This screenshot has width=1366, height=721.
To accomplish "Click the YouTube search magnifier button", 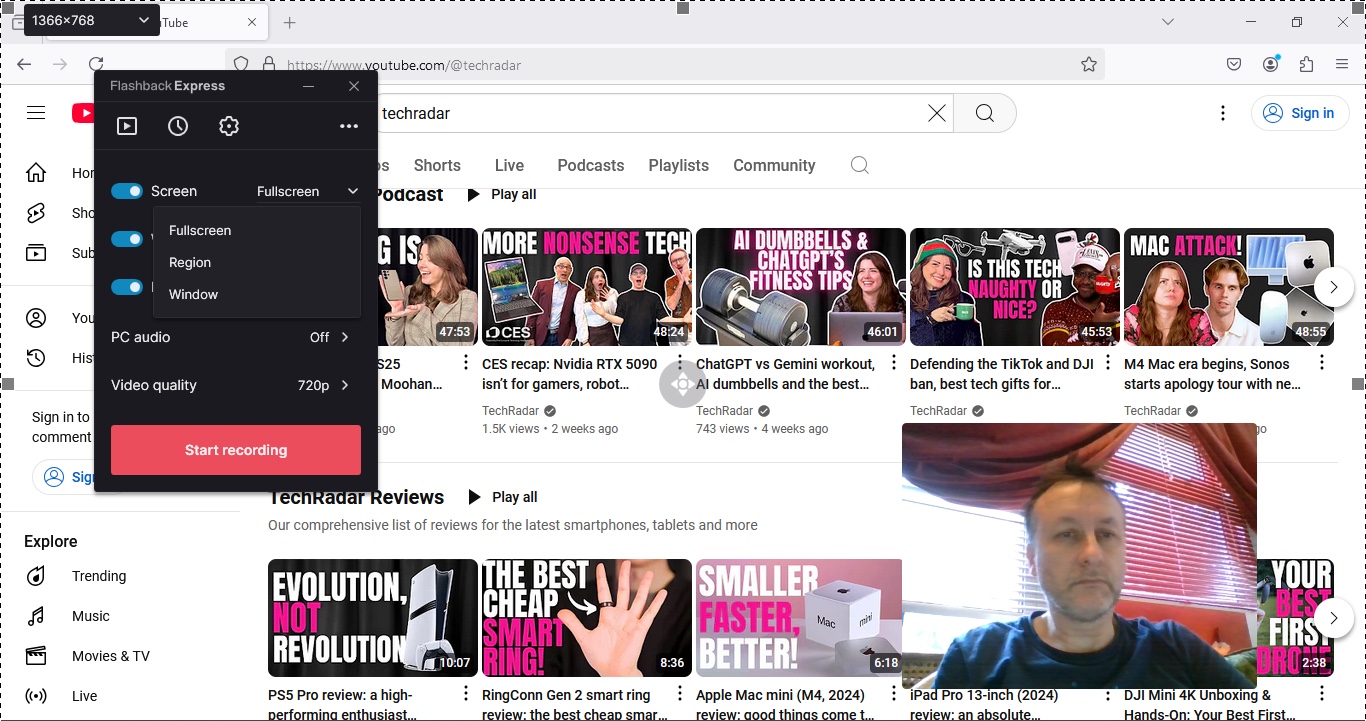I will click(x=985, y=113).
